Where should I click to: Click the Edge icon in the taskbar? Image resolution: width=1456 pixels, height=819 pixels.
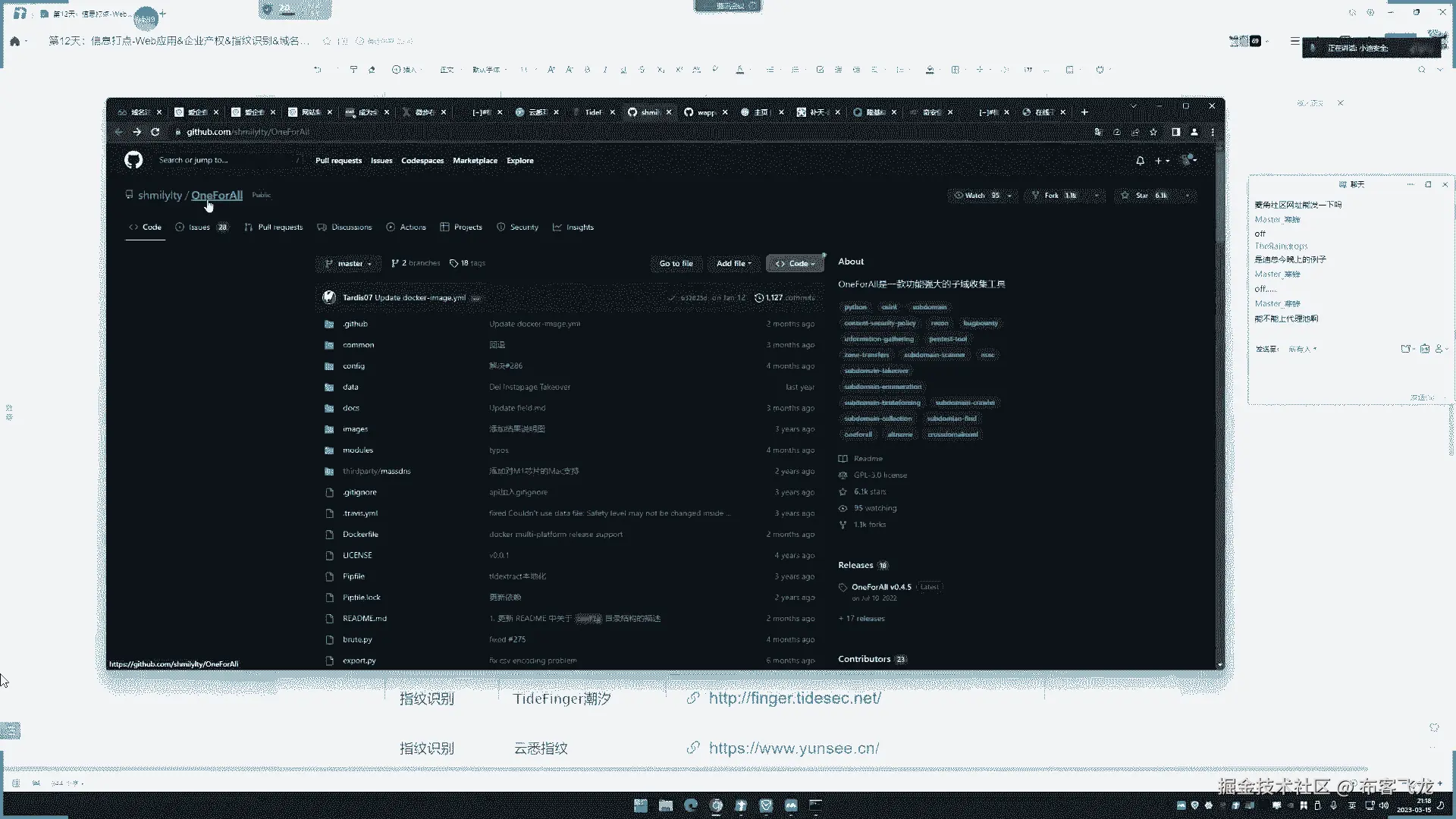tap(691, 805)
